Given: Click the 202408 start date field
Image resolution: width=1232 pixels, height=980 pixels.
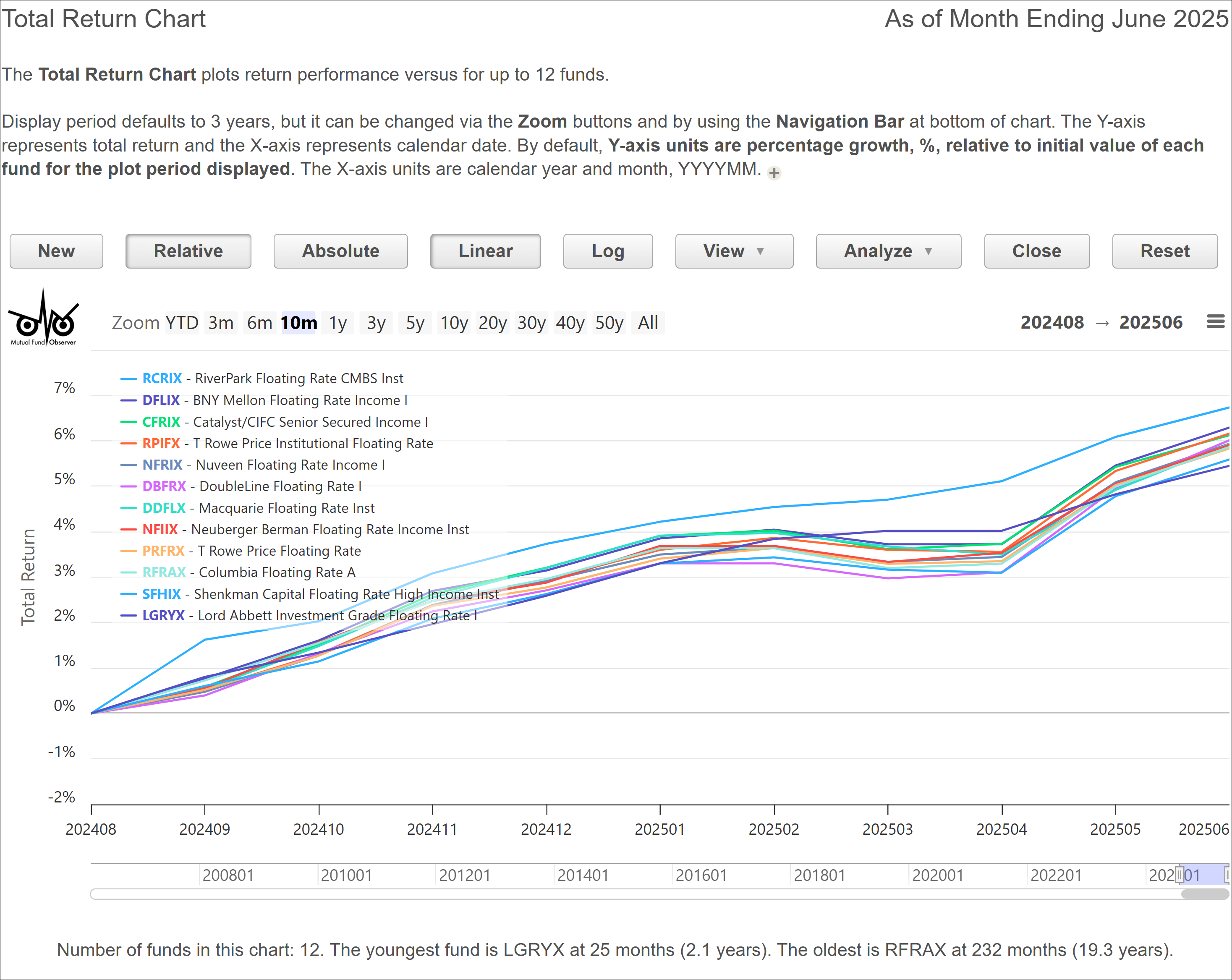Looking at the screenshot, I should coord(1052,322).
